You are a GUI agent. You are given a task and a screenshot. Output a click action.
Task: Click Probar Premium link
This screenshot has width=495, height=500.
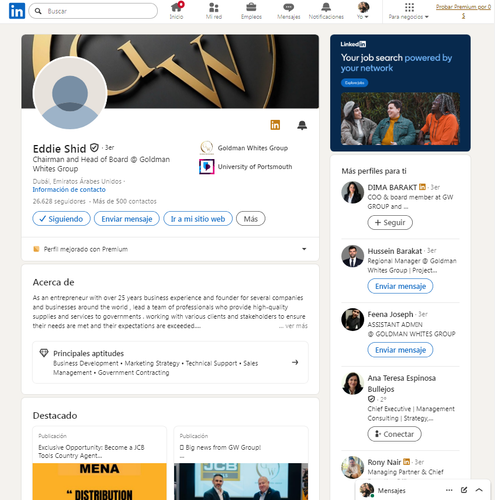[463, 11]
